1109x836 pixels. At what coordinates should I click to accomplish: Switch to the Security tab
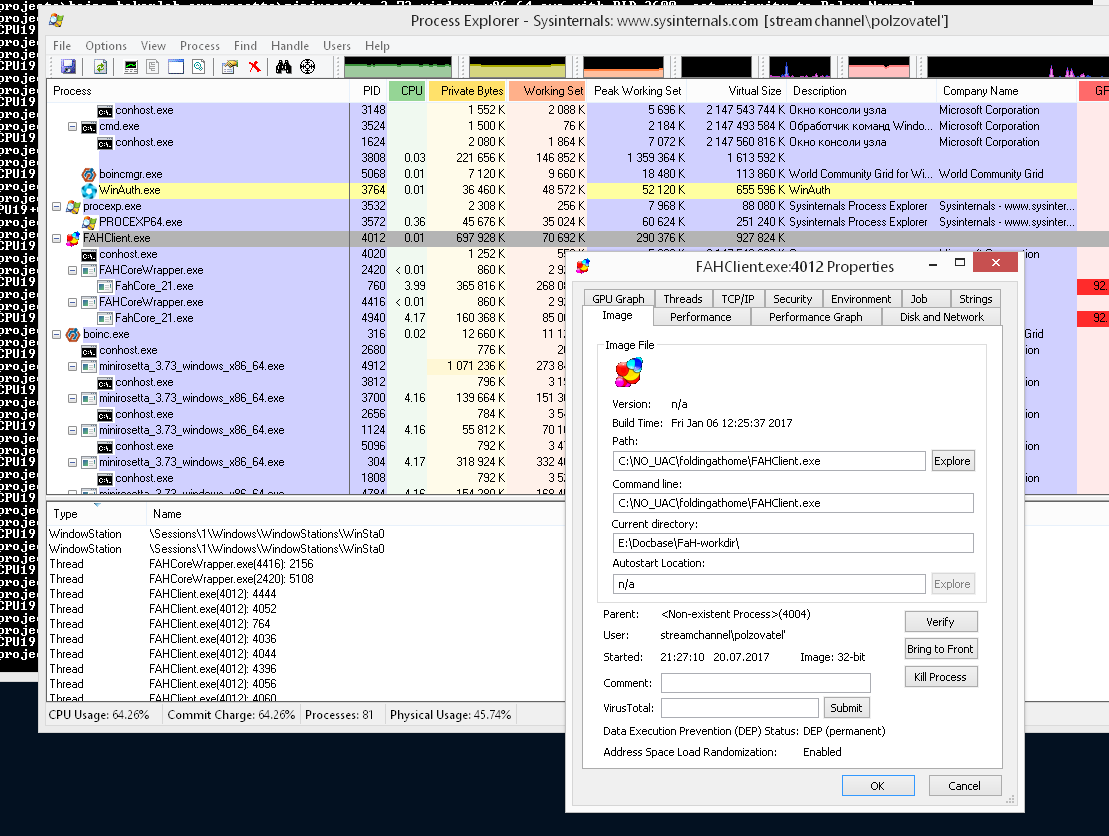tap(792, 298)
